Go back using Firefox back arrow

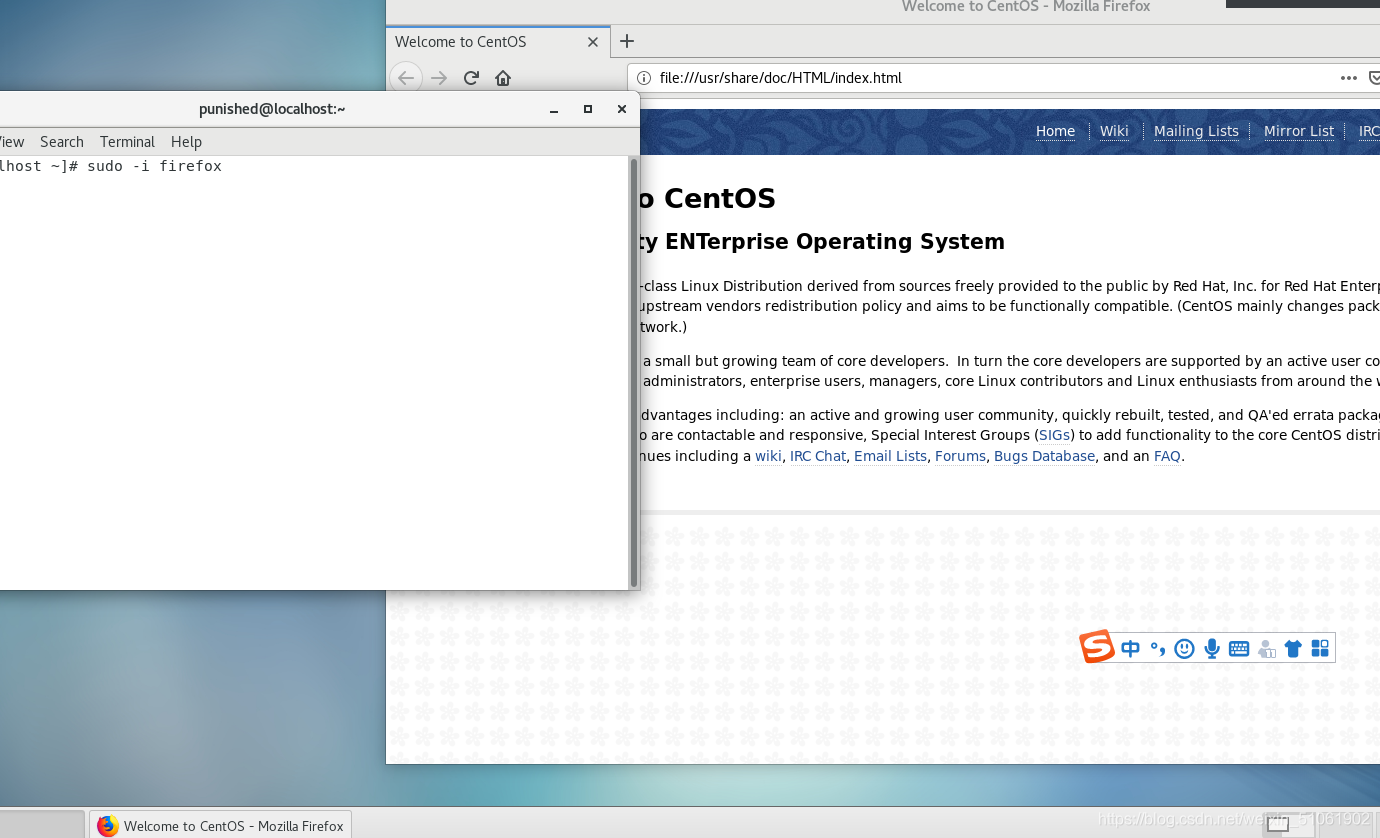pos(405,78)
